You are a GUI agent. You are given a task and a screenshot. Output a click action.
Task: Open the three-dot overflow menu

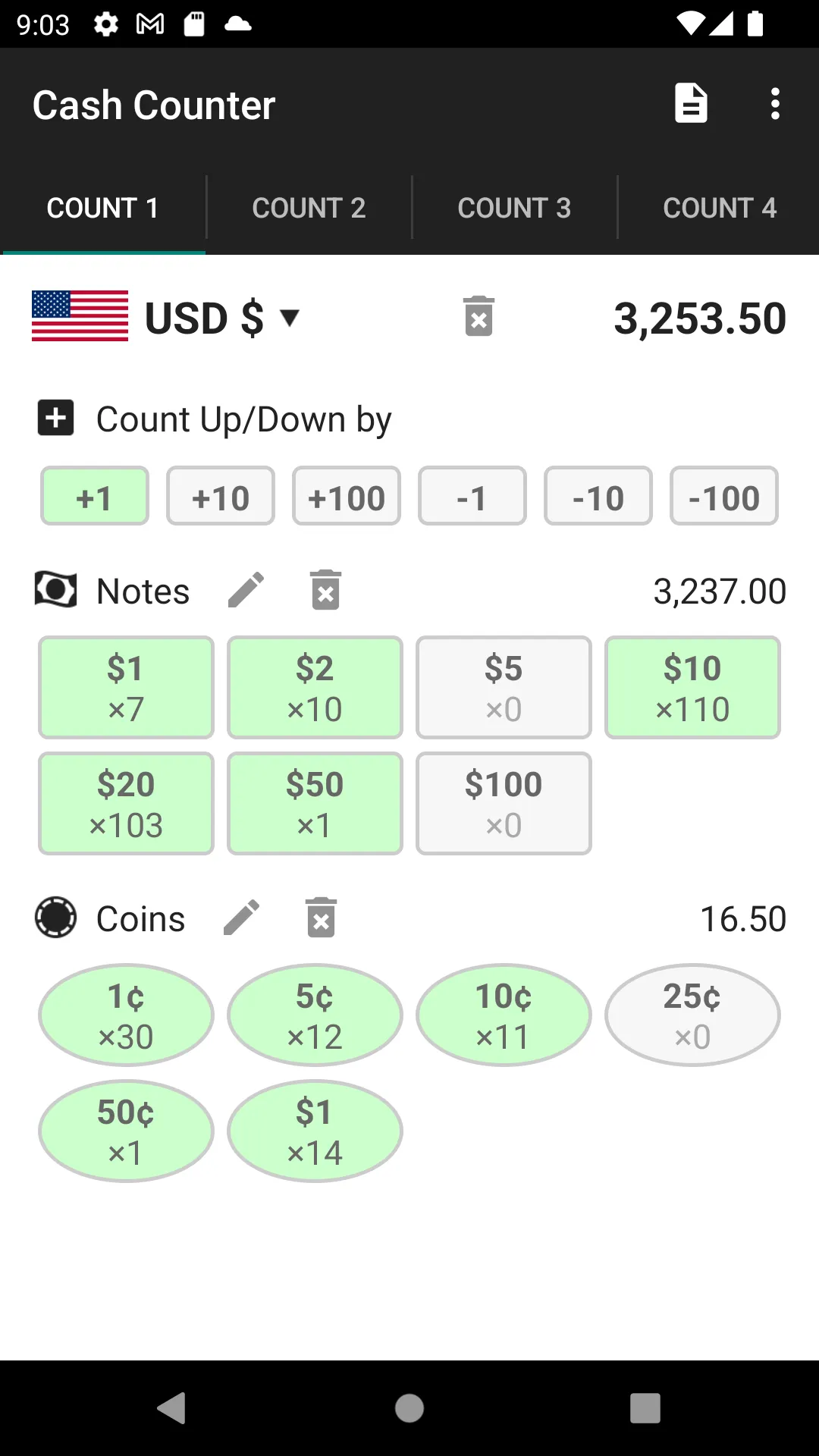pos(774,104)
